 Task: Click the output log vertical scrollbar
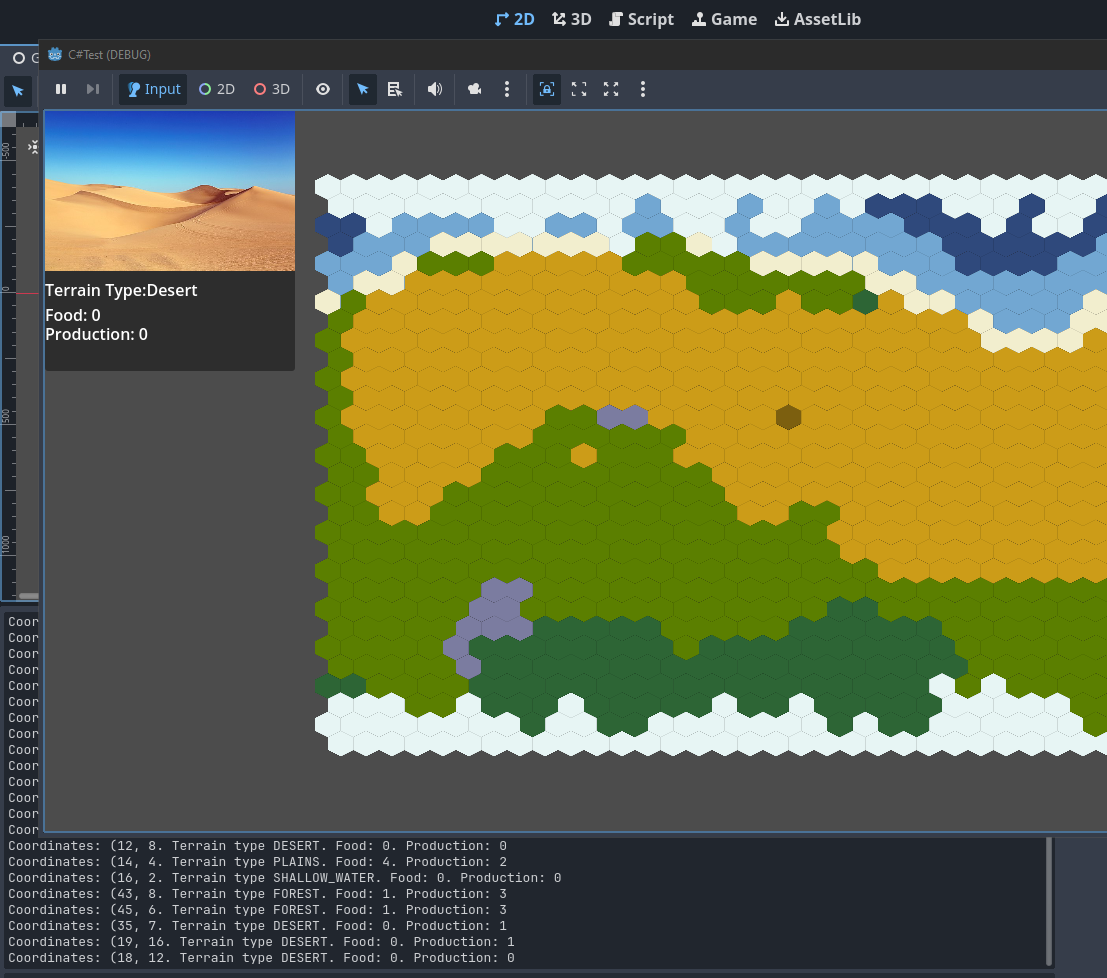coord(1049,900)
